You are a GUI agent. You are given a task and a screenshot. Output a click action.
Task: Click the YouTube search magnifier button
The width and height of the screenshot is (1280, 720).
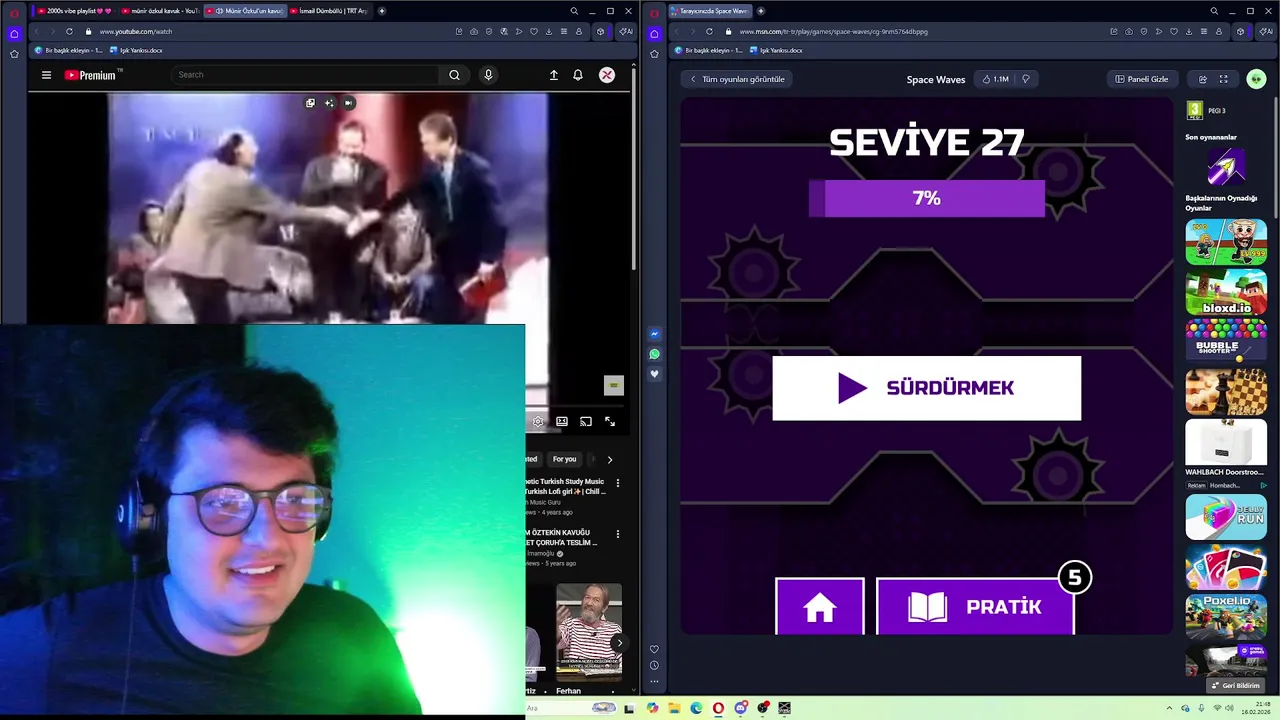point(454,75)
